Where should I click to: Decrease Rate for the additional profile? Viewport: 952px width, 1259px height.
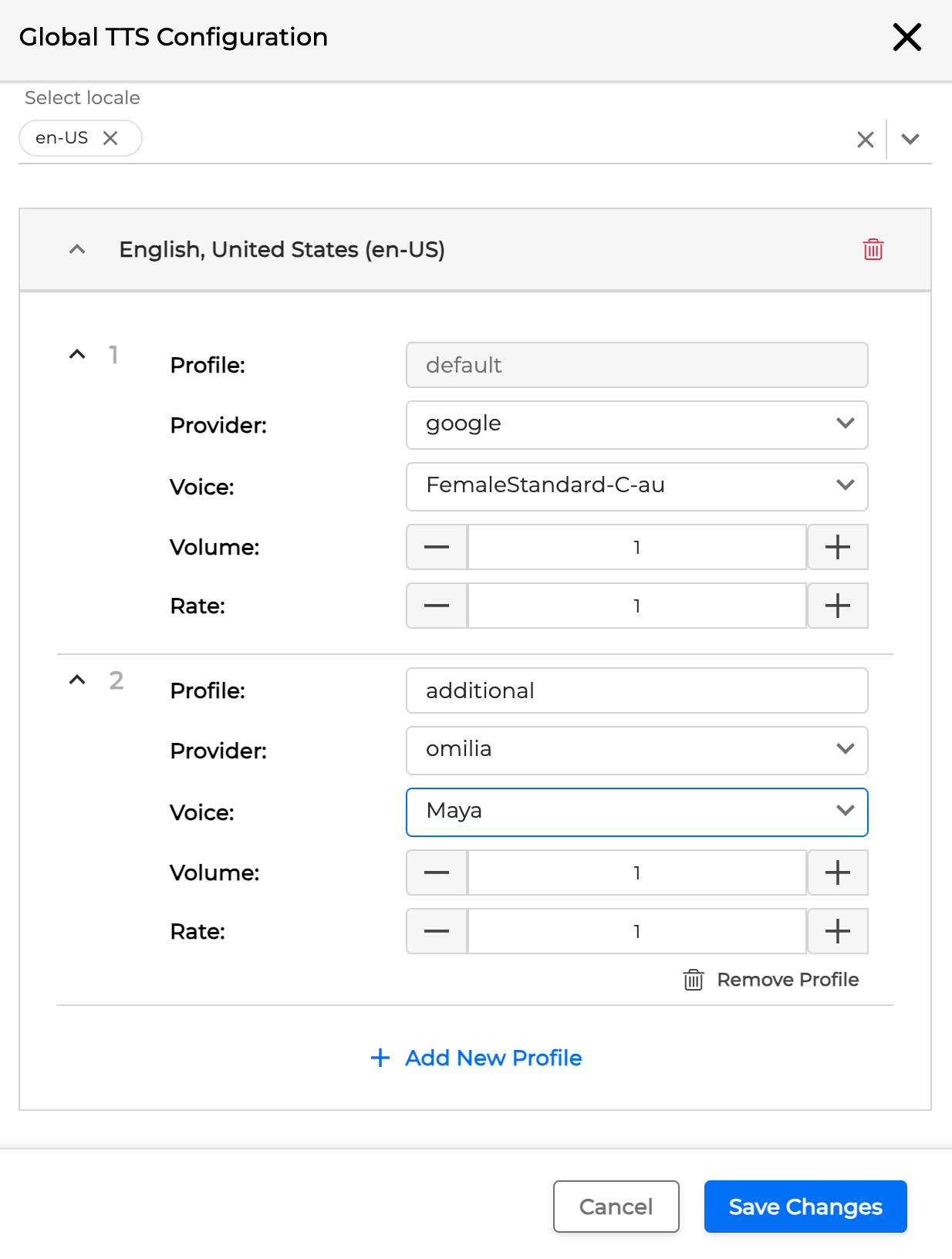click(x=437, y=932)
